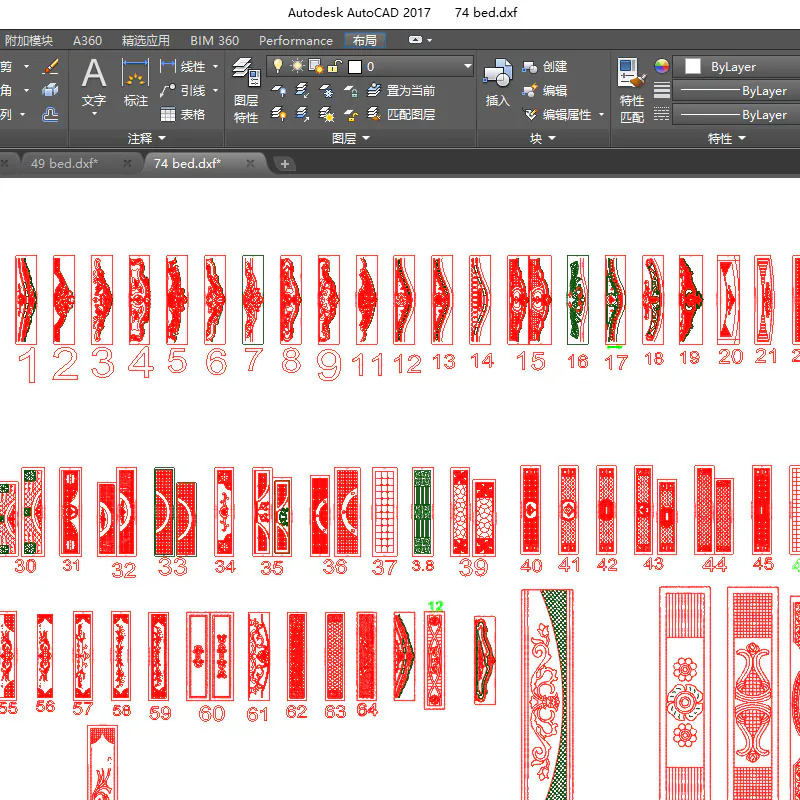Click 匹配图层 (Match Layer) button
Image resolution: width=800 pixels, height=800 pixels.
point(402,115)
